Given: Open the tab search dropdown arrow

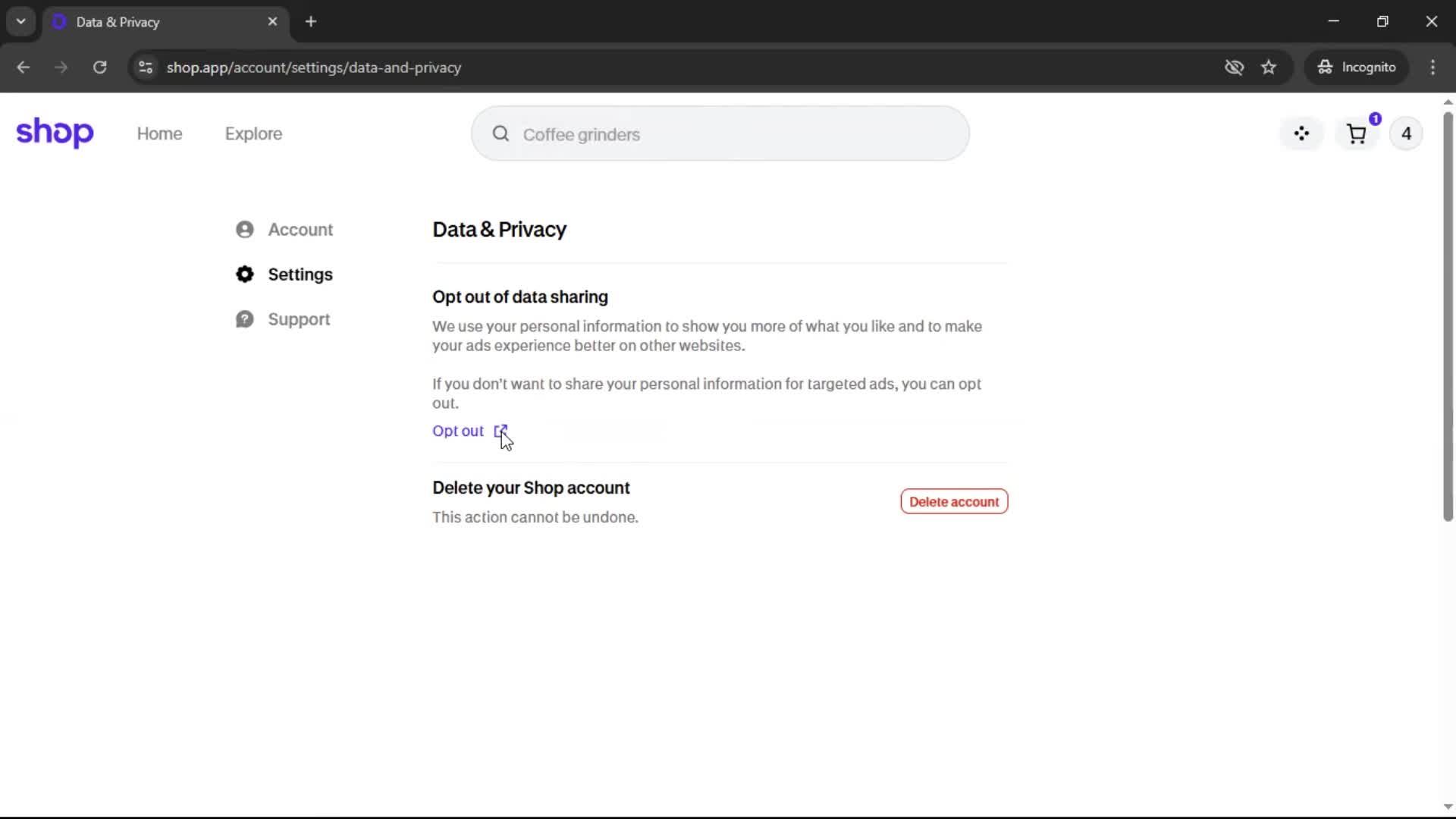Looking at the screenshot, I should click(x=21, y=21).
